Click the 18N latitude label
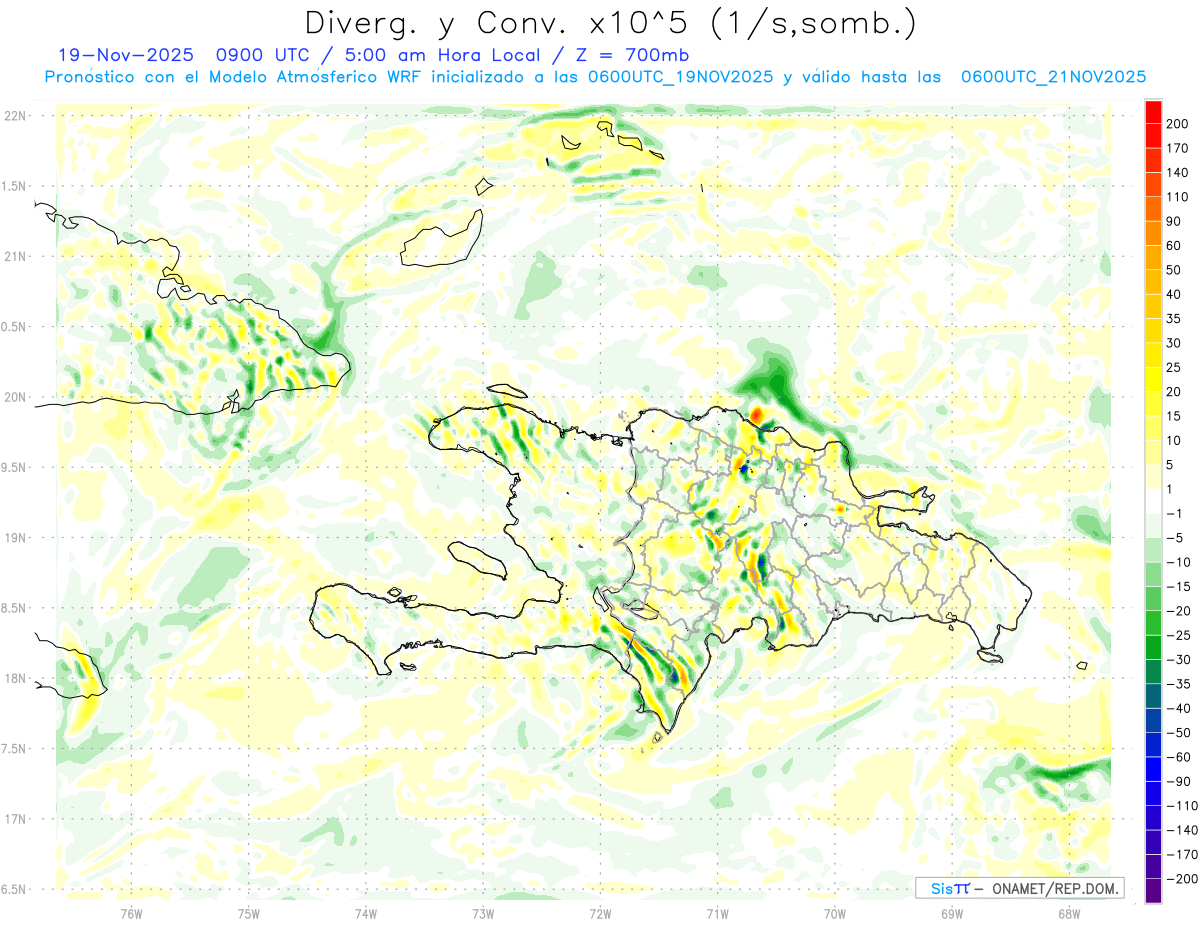1200x927 pixels. [15, 679]
